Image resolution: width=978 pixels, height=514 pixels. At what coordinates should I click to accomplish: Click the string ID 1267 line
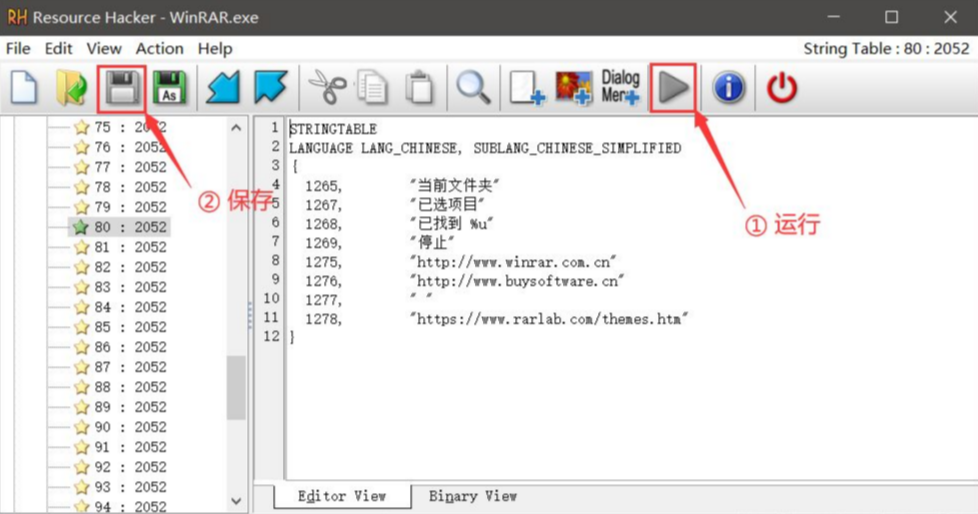click(x=394, y=205)
